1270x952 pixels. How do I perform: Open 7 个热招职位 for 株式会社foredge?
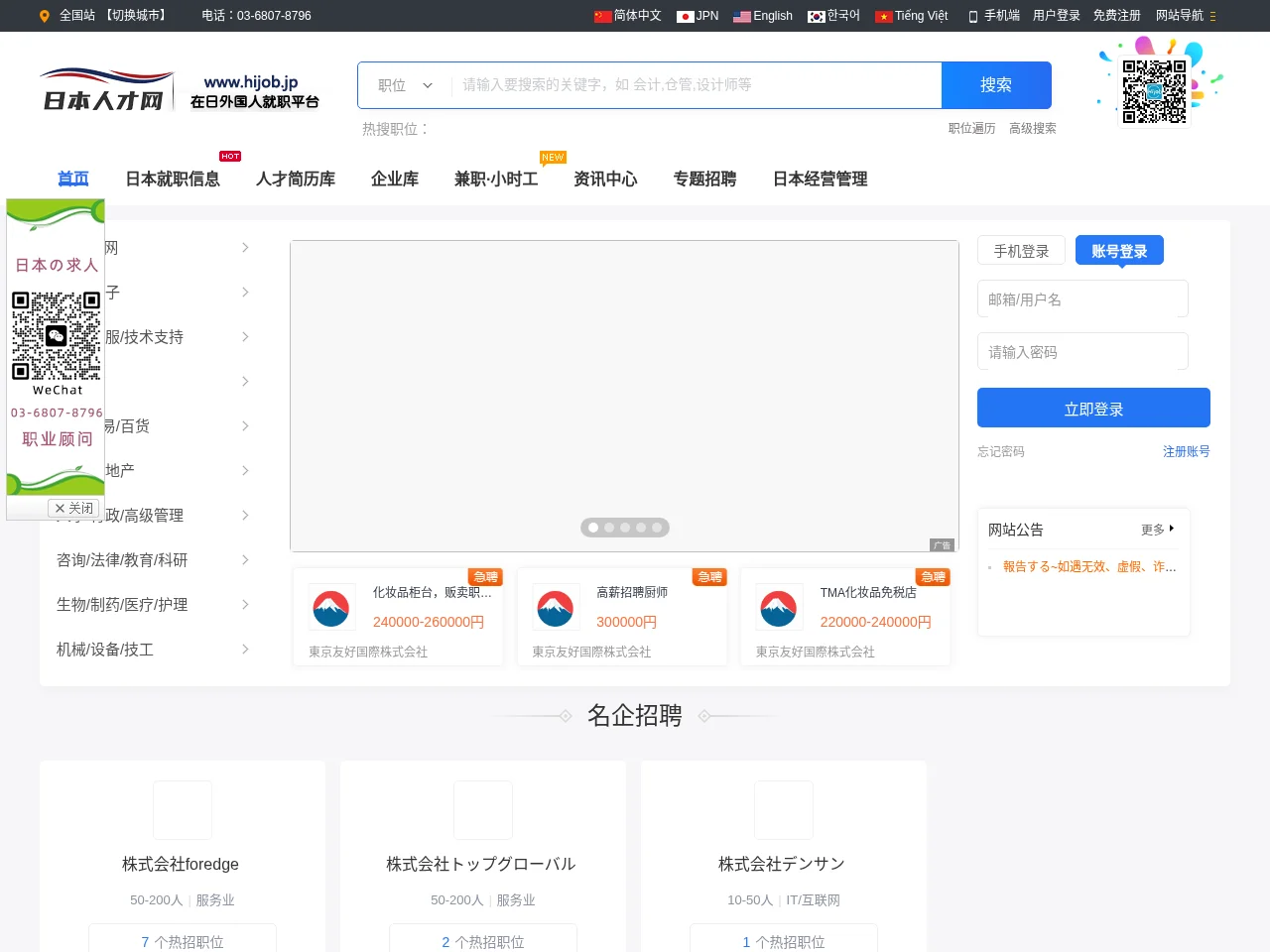click(x=183, y=941)
